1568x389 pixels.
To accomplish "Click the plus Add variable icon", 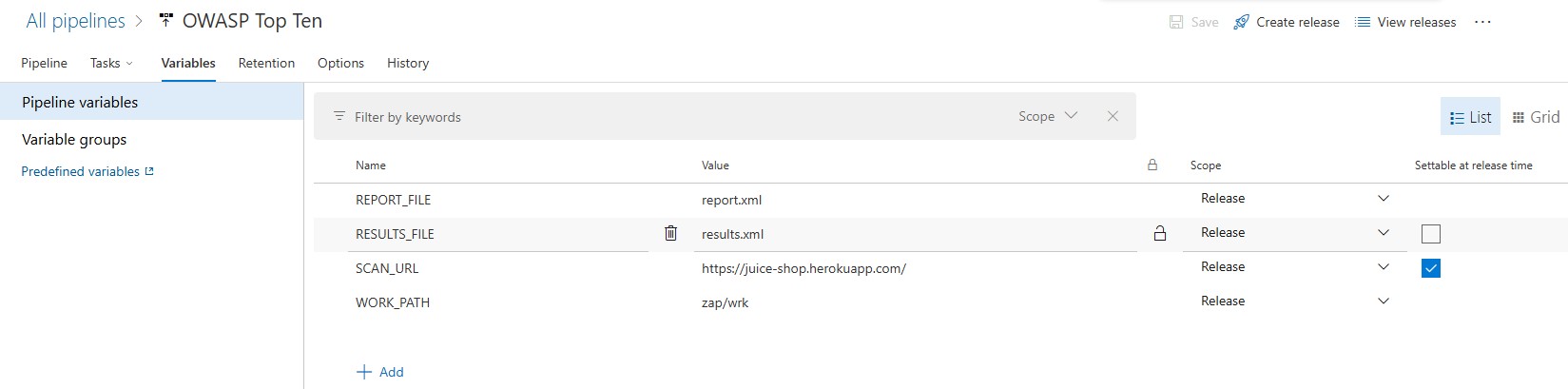I will click(x=363, y=372).
